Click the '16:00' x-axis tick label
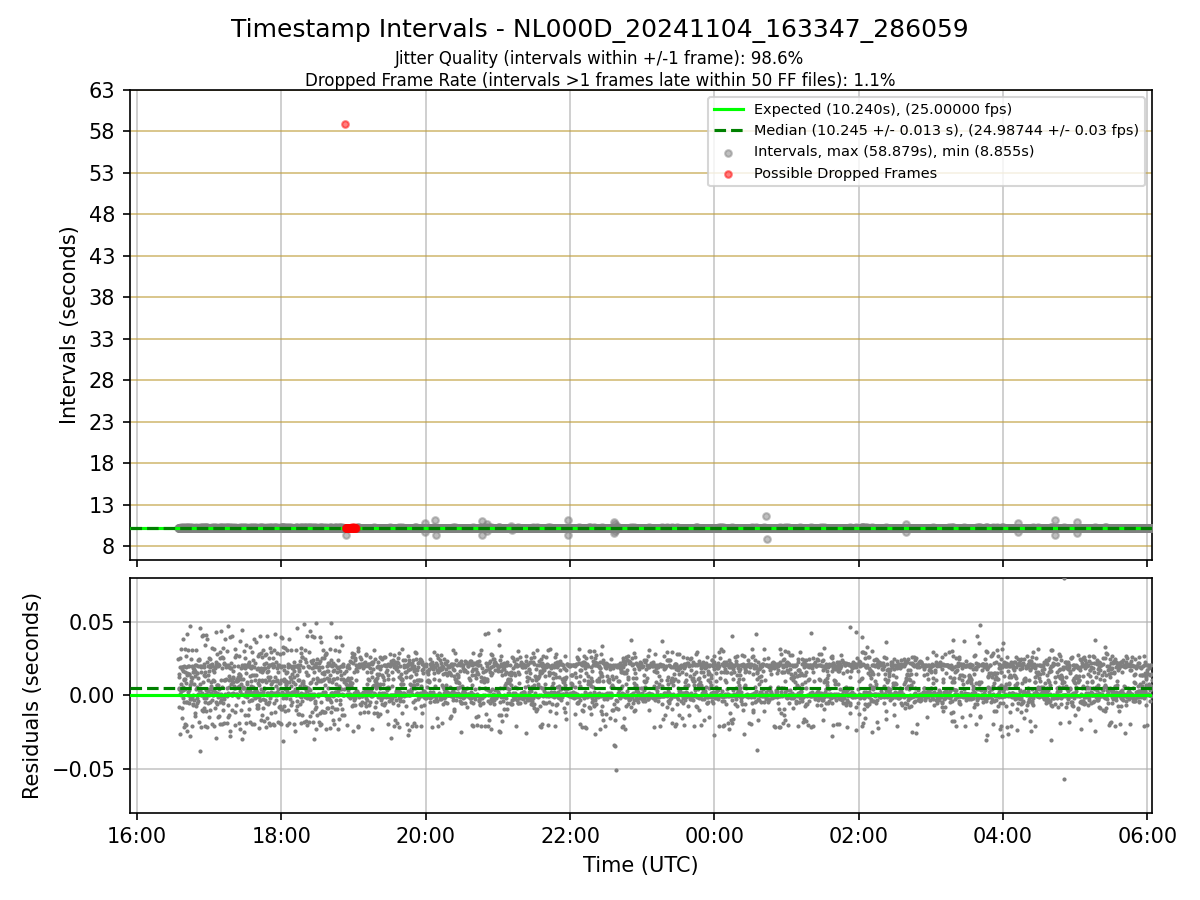The width and height of the screenshot is (1200, 900). point(137,834)
